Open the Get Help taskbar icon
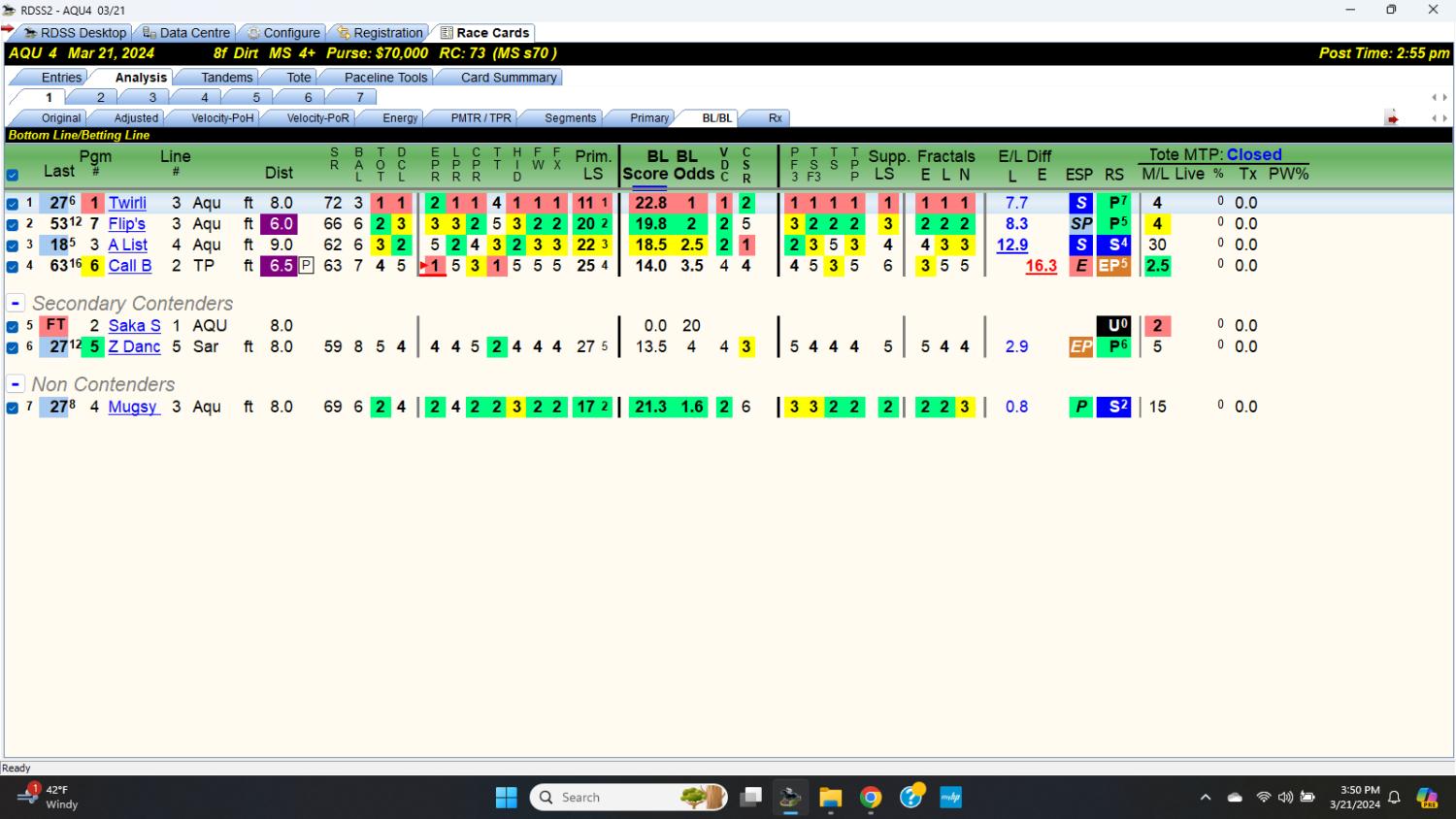 click(x=910, y=798)
